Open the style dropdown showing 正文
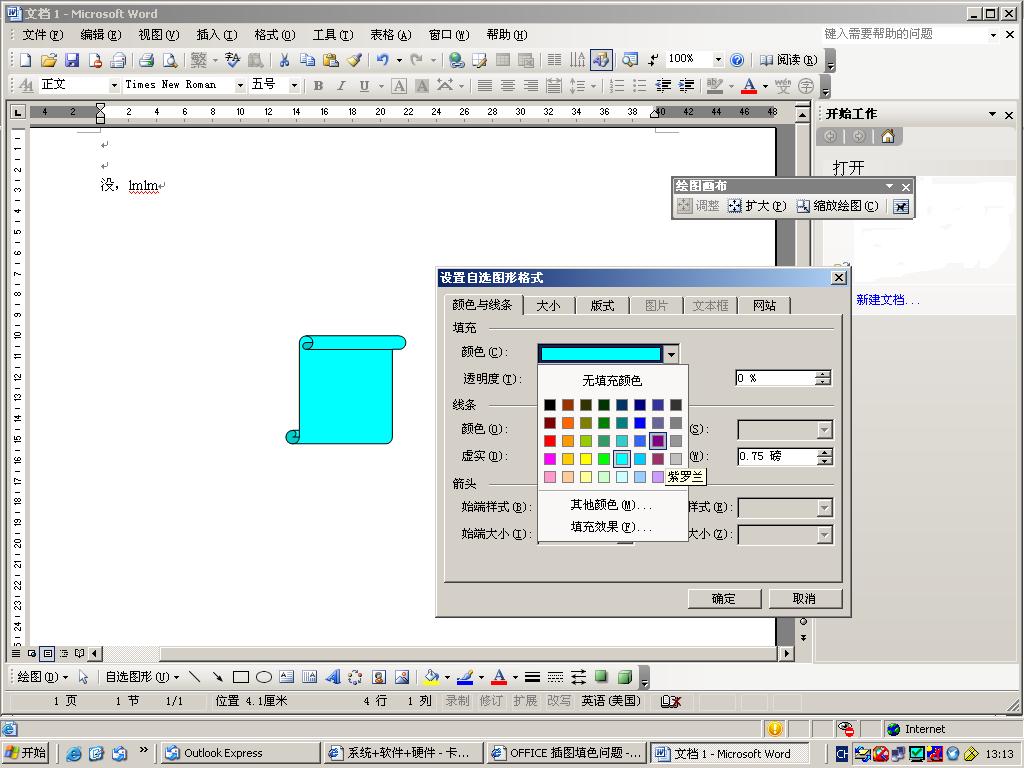This screenshot has width=1024, height=768. coord(114,85)
